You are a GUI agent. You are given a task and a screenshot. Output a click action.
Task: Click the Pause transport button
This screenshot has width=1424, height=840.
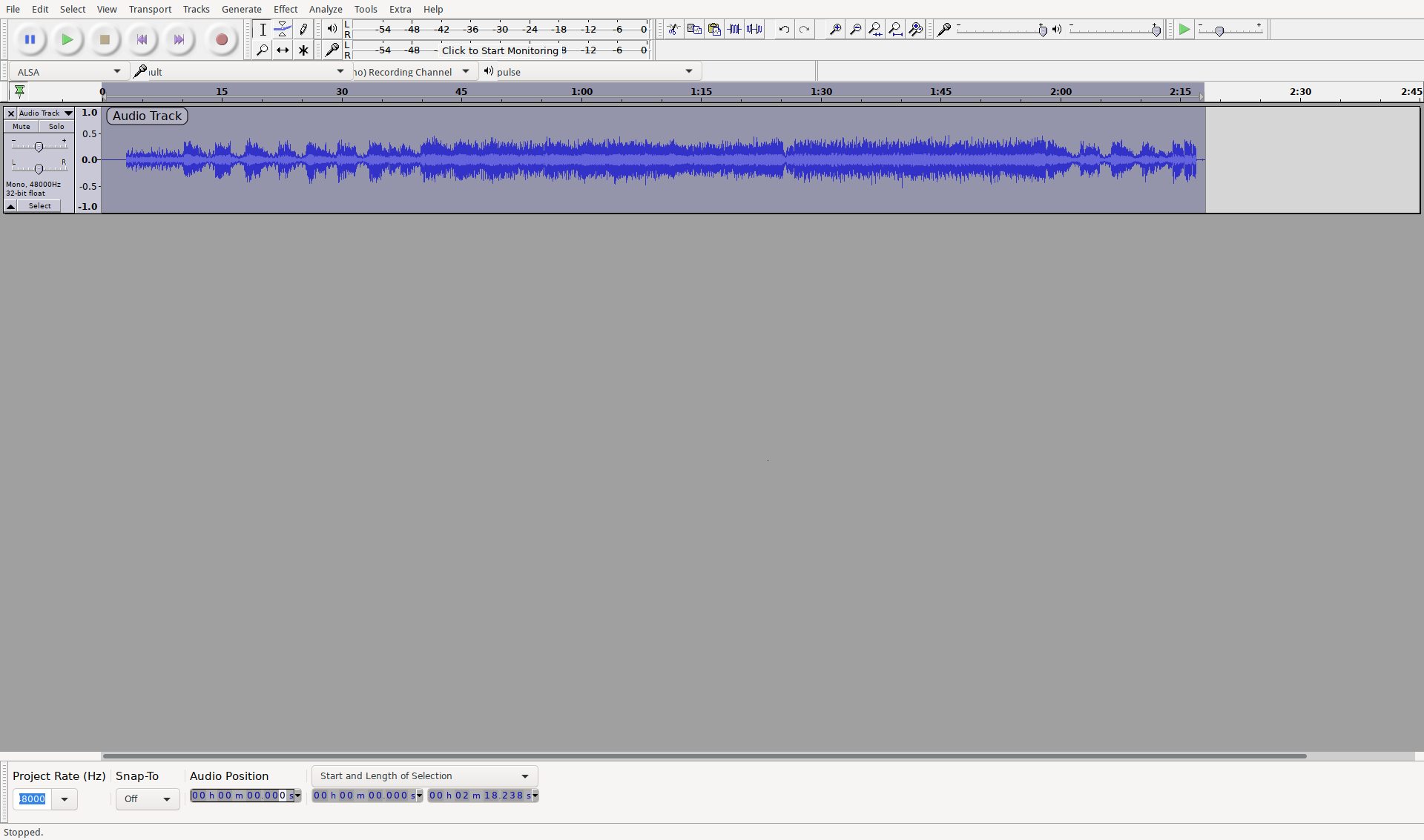coord(30,39)
